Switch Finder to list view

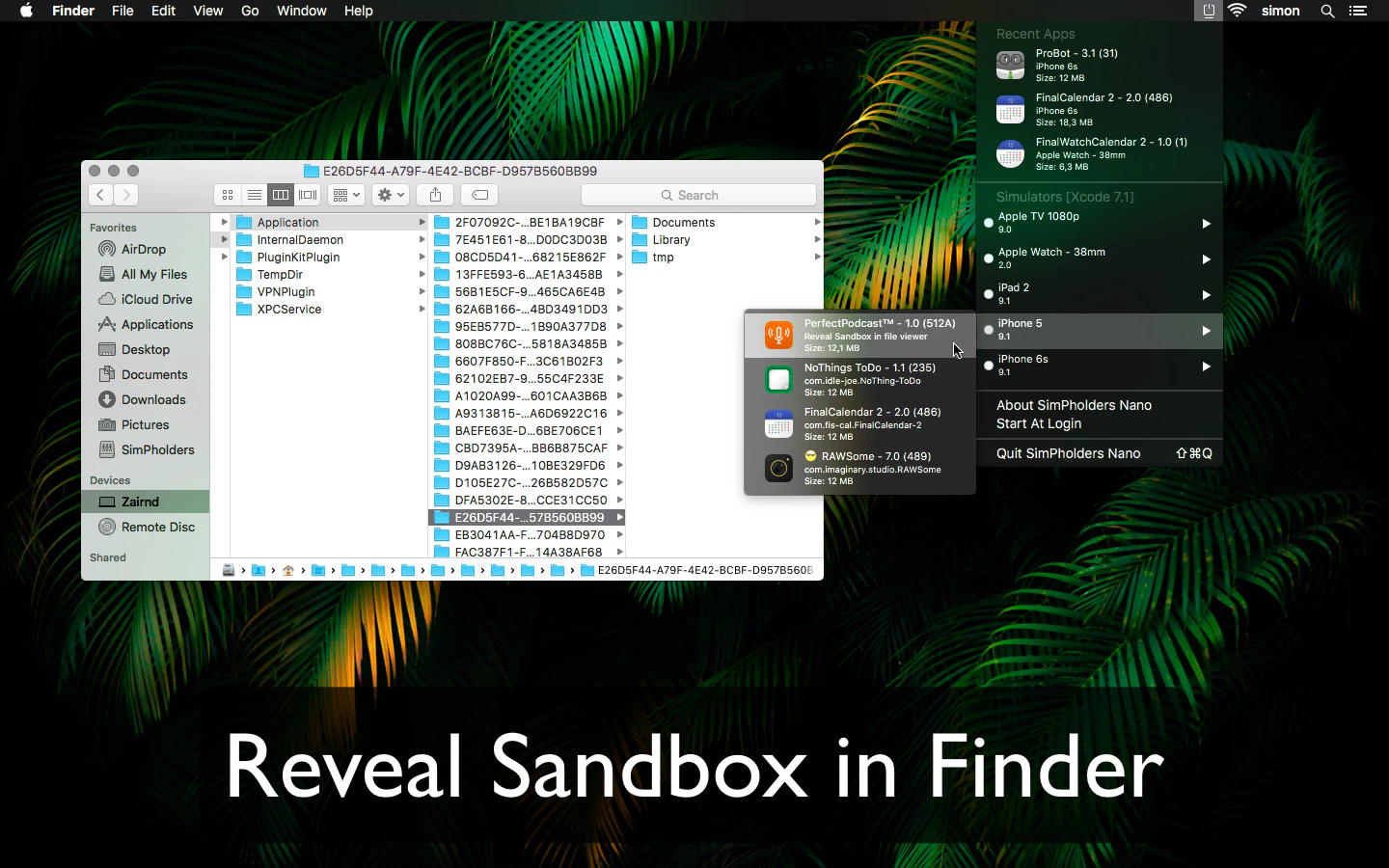(x=254, y=195)
